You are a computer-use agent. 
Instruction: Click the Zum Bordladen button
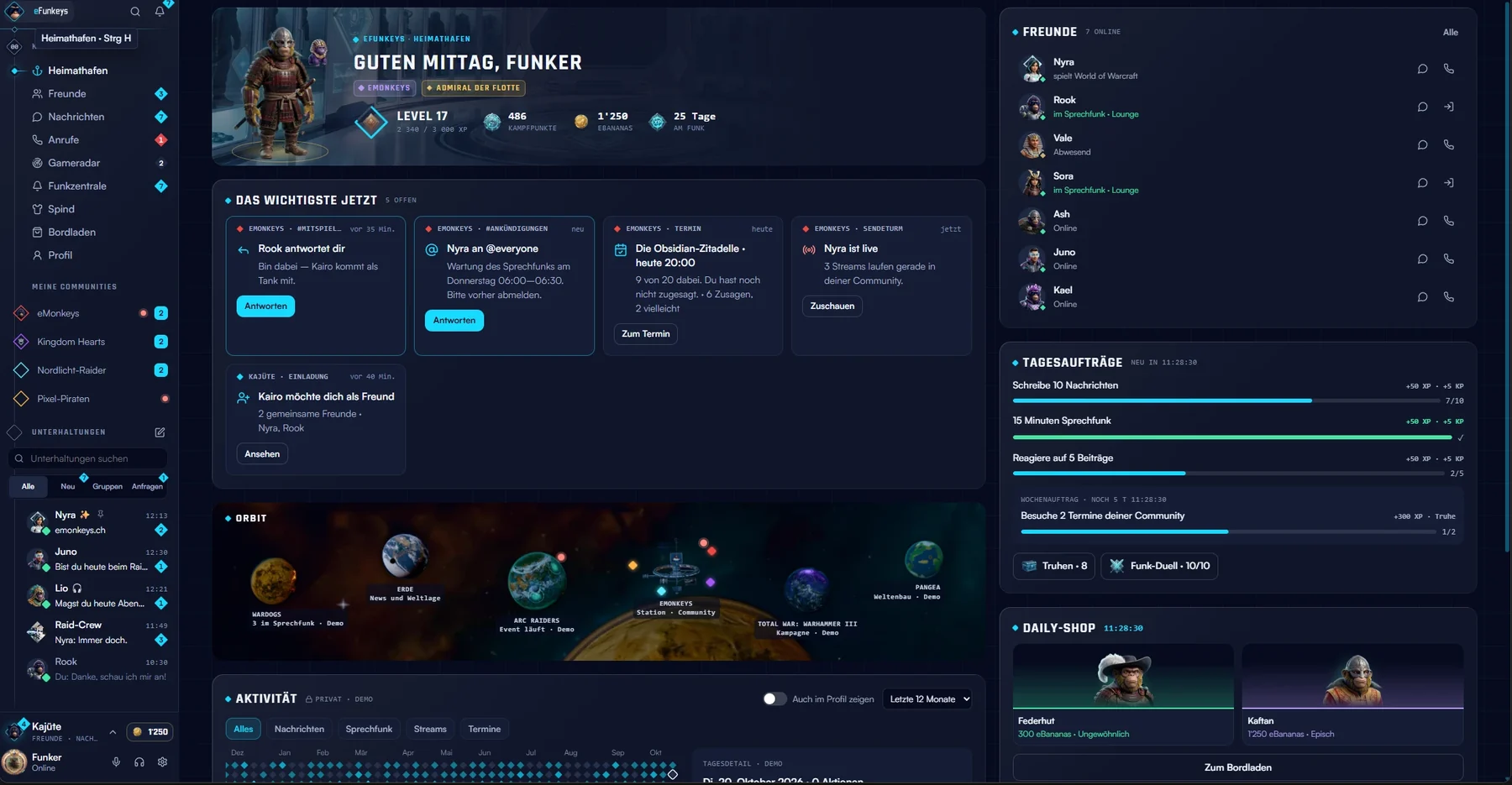pyautogui.click(x=1237, y=767)
